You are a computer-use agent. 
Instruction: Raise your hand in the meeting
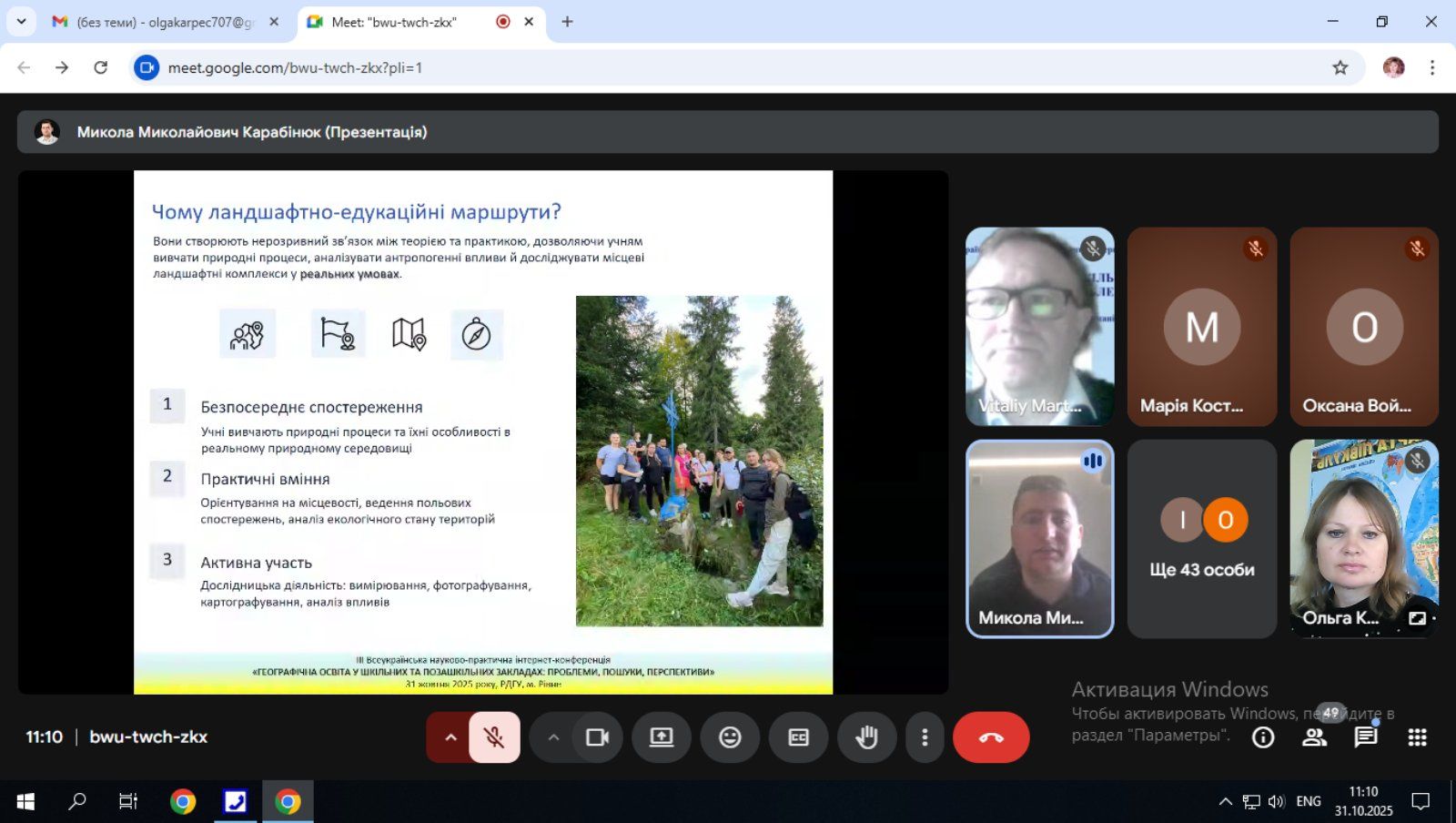(x=866, y=737)
